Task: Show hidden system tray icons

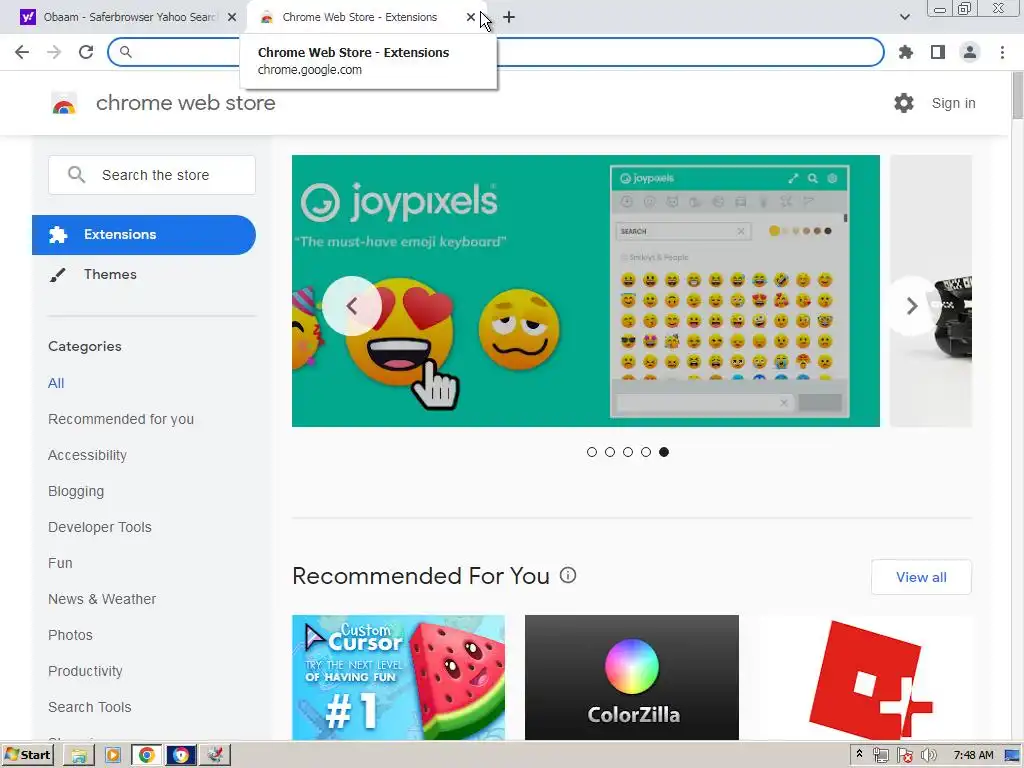Action: (x=859, y=754)
